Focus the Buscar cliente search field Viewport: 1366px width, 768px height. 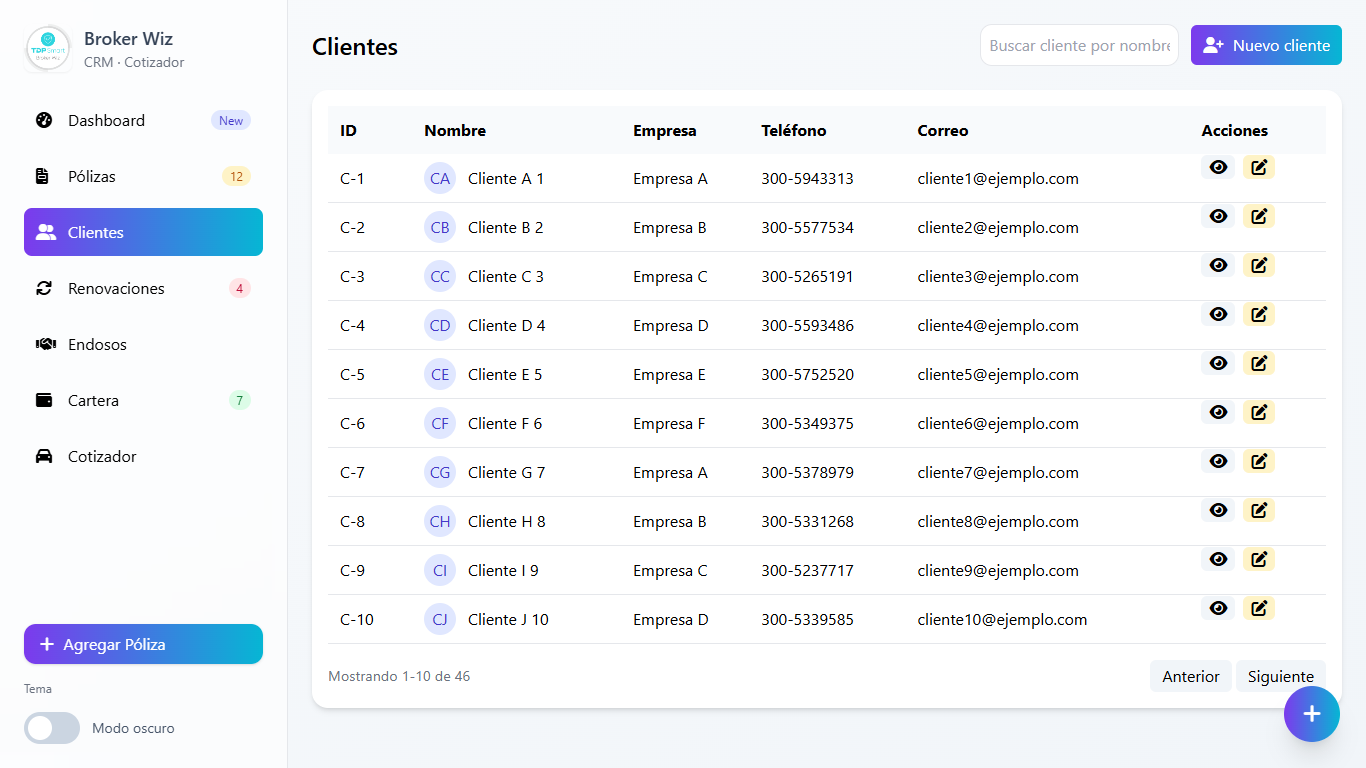(x=1078, y=45)
